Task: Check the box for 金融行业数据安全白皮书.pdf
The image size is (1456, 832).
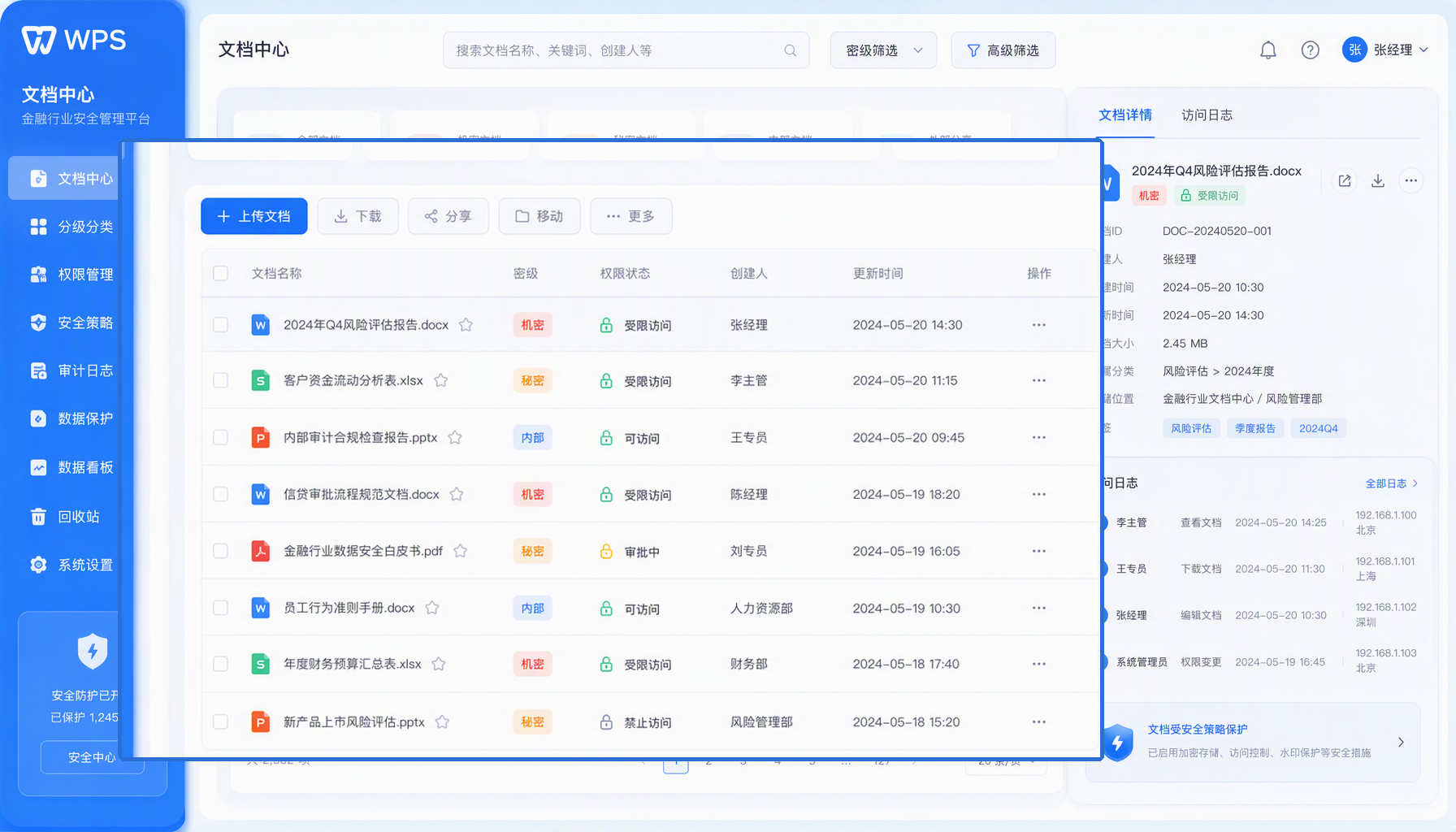Action: 220,551
